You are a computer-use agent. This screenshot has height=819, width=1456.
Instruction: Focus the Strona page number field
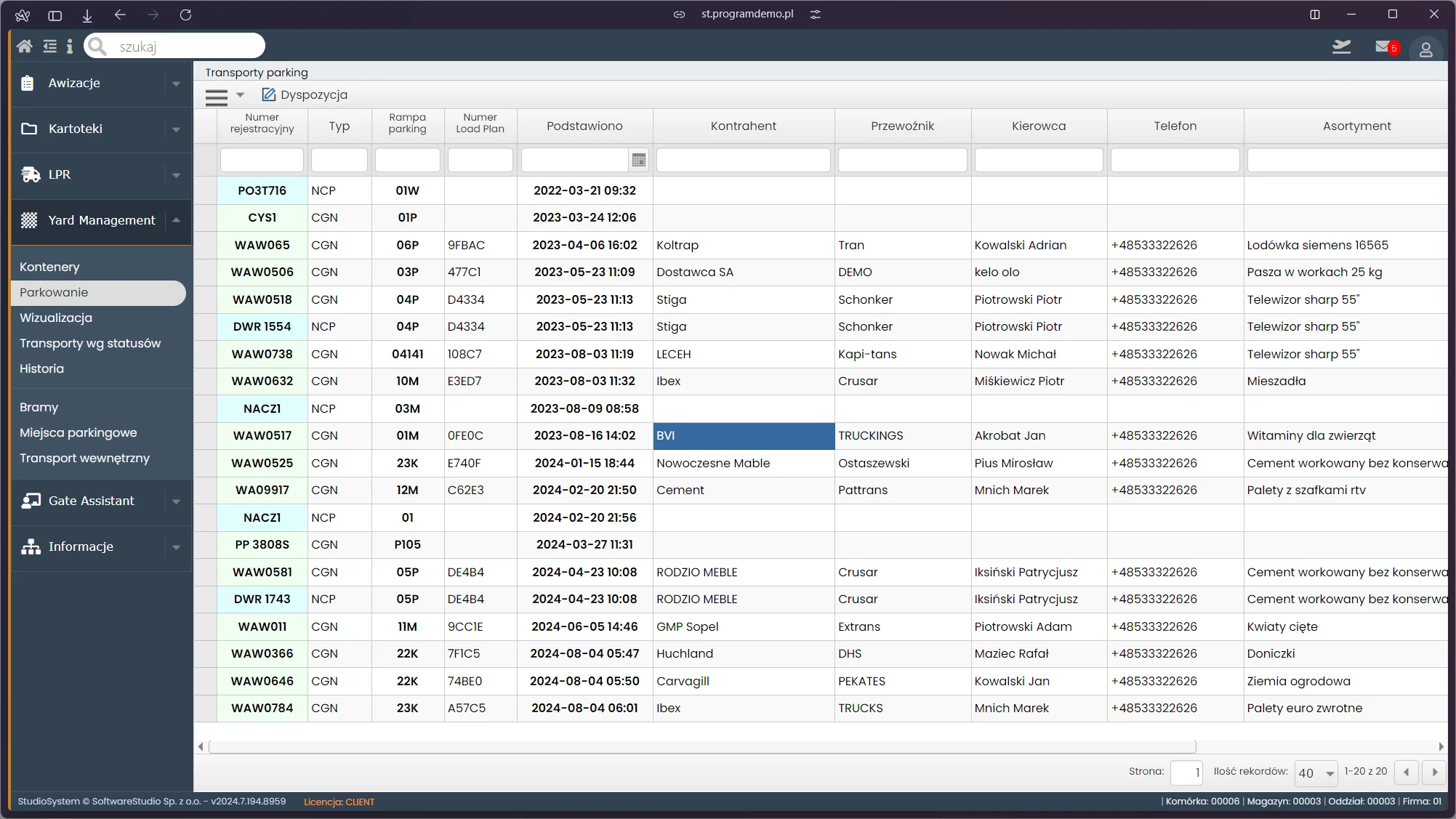click(1186, 772)
